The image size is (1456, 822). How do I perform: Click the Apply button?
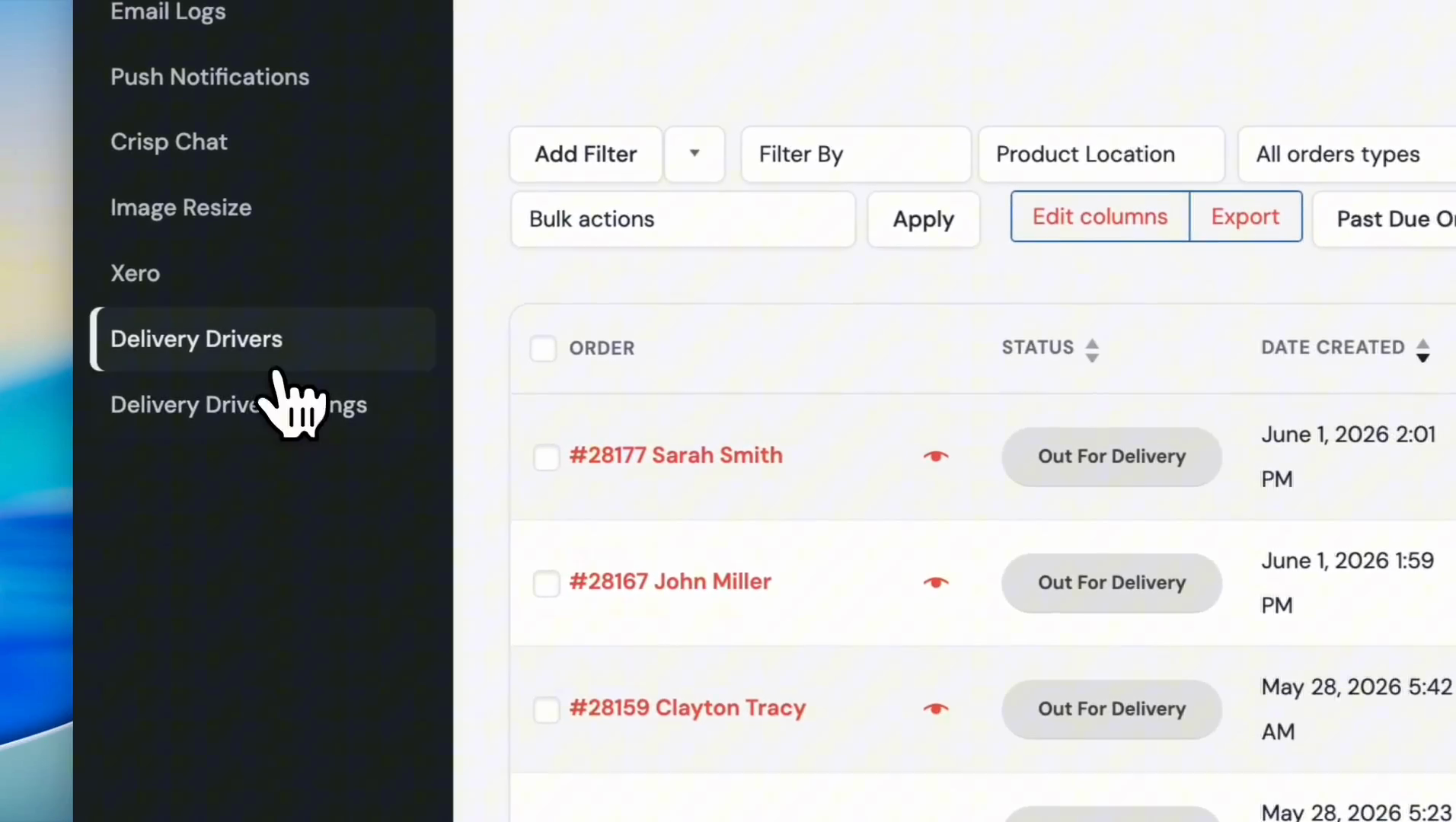923,219
